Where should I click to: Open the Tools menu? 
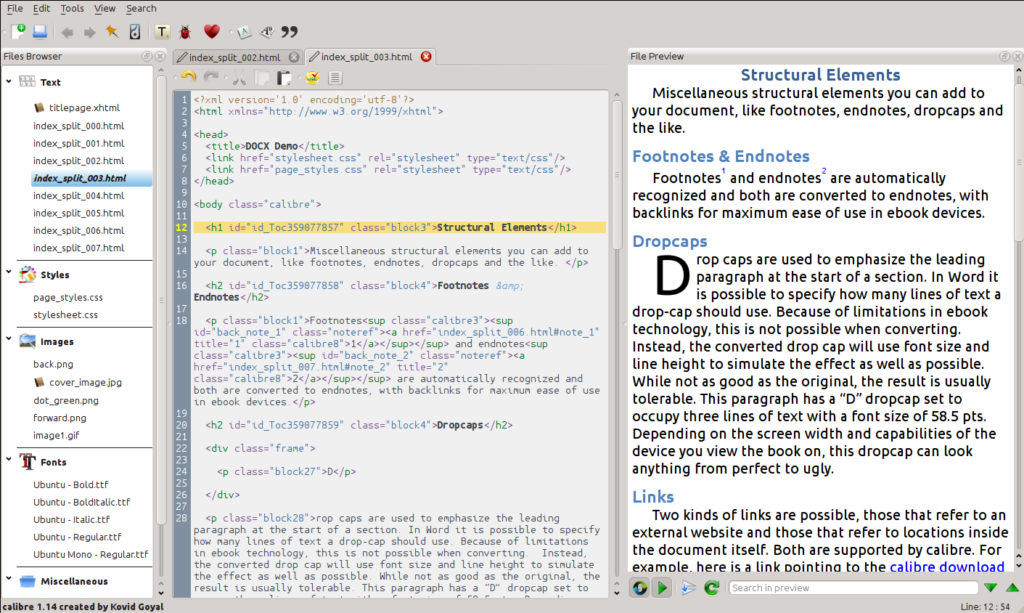click(x=72, y=8)
